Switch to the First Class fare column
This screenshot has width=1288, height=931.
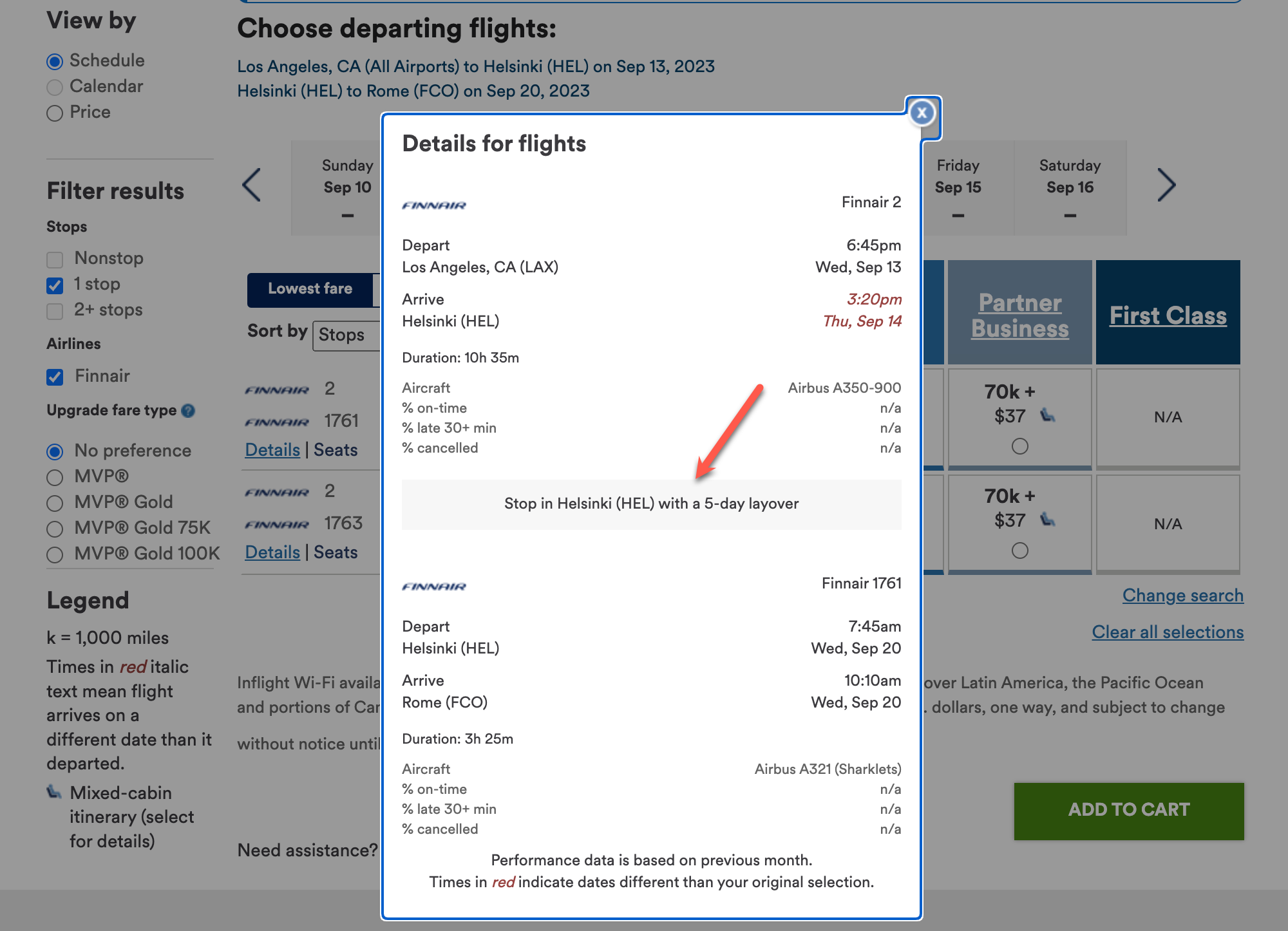coord(1168,315)
